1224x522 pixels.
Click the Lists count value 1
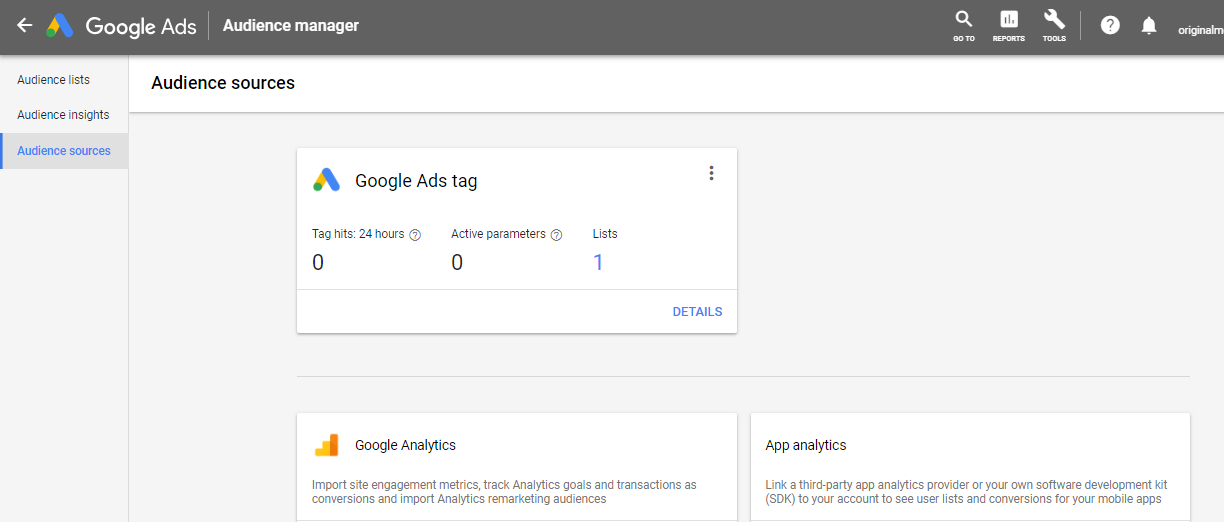[x=598, y=263]
